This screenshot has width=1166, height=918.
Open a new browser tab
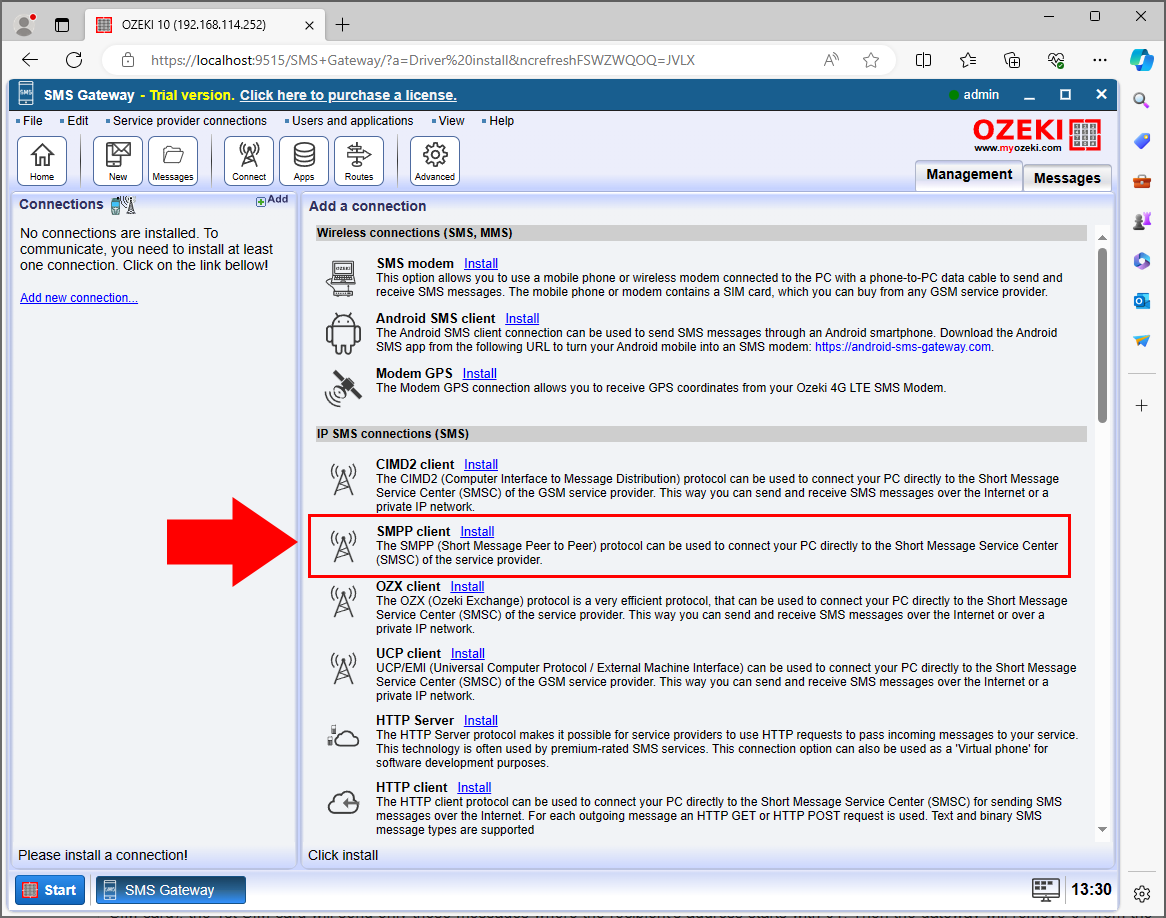pyautogui.click(x=342, y=25)
